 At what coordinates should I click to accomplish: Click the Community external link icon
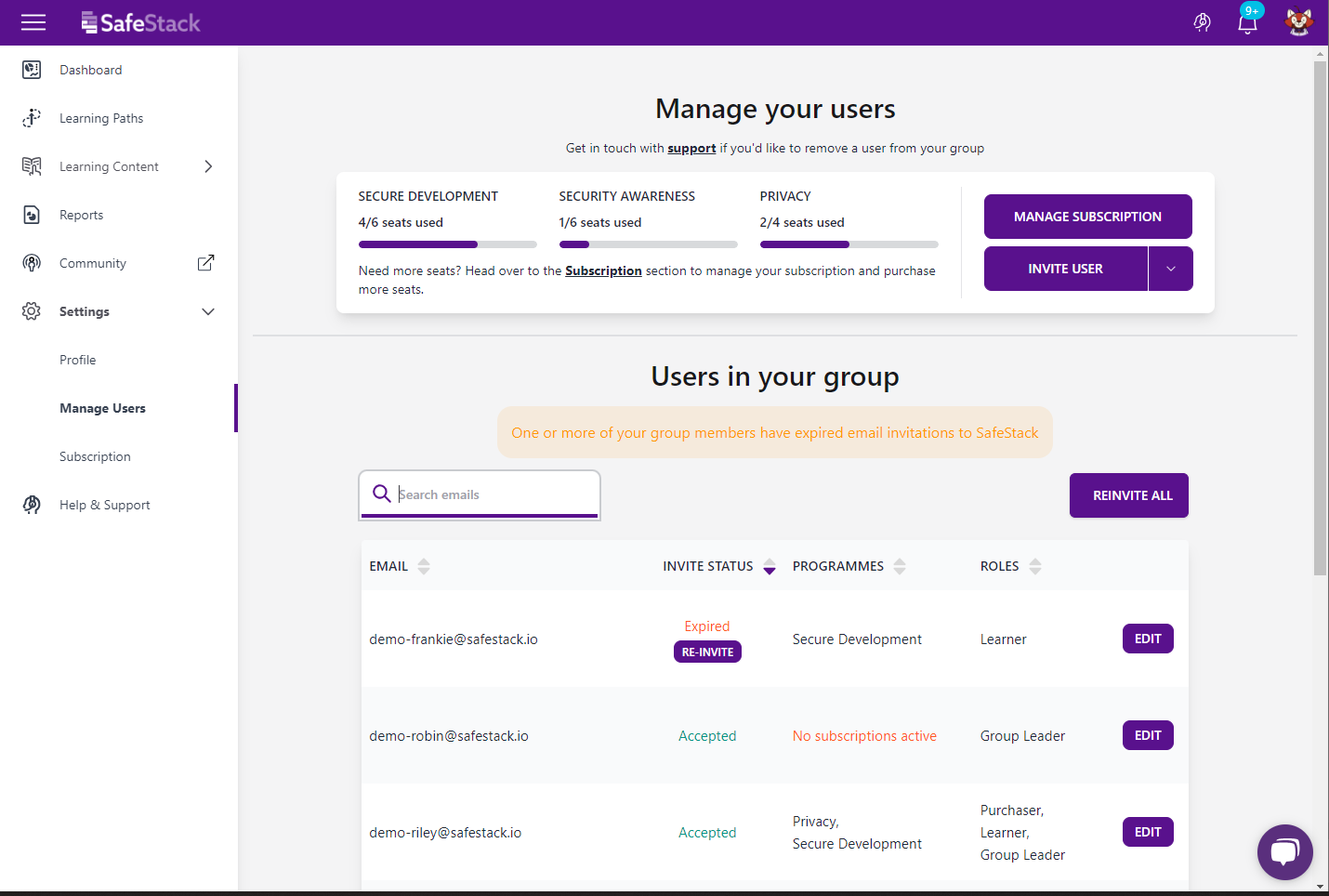(206, 263)
